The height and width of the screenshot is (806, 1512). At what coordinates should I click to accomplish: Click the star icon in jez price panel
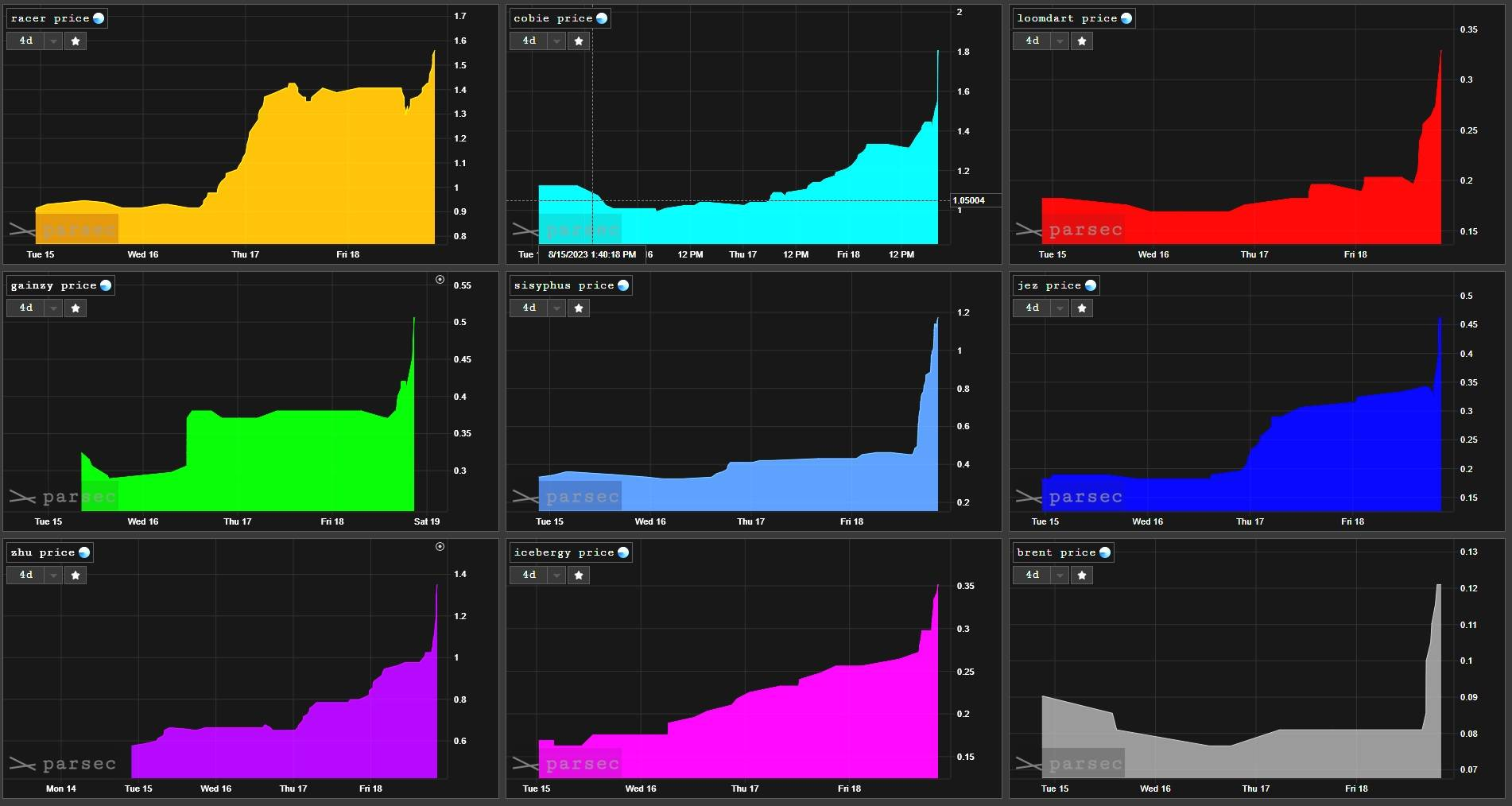click(x=1082, y=308)
